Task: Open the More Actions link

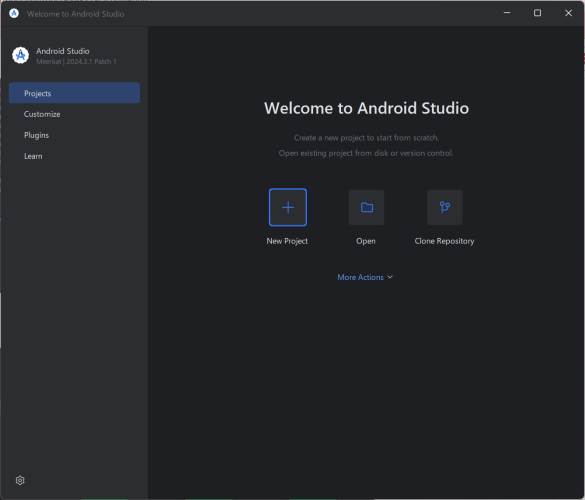Action: tap(360, 277)
